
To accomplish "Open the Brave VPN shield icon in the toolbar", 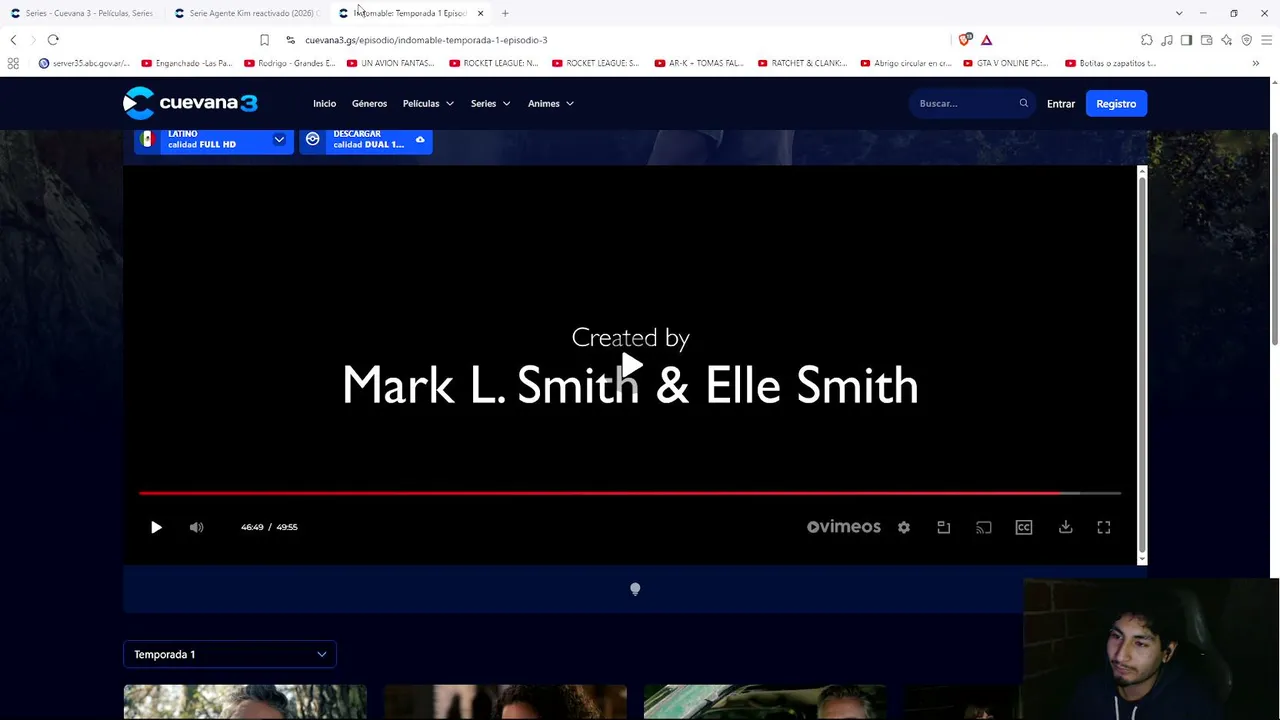I will tap(1247, 40).
